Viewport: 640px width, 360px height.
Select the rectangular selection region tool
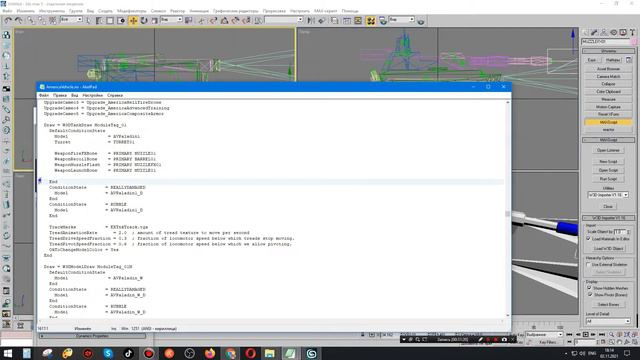click(x=110, y=20)
